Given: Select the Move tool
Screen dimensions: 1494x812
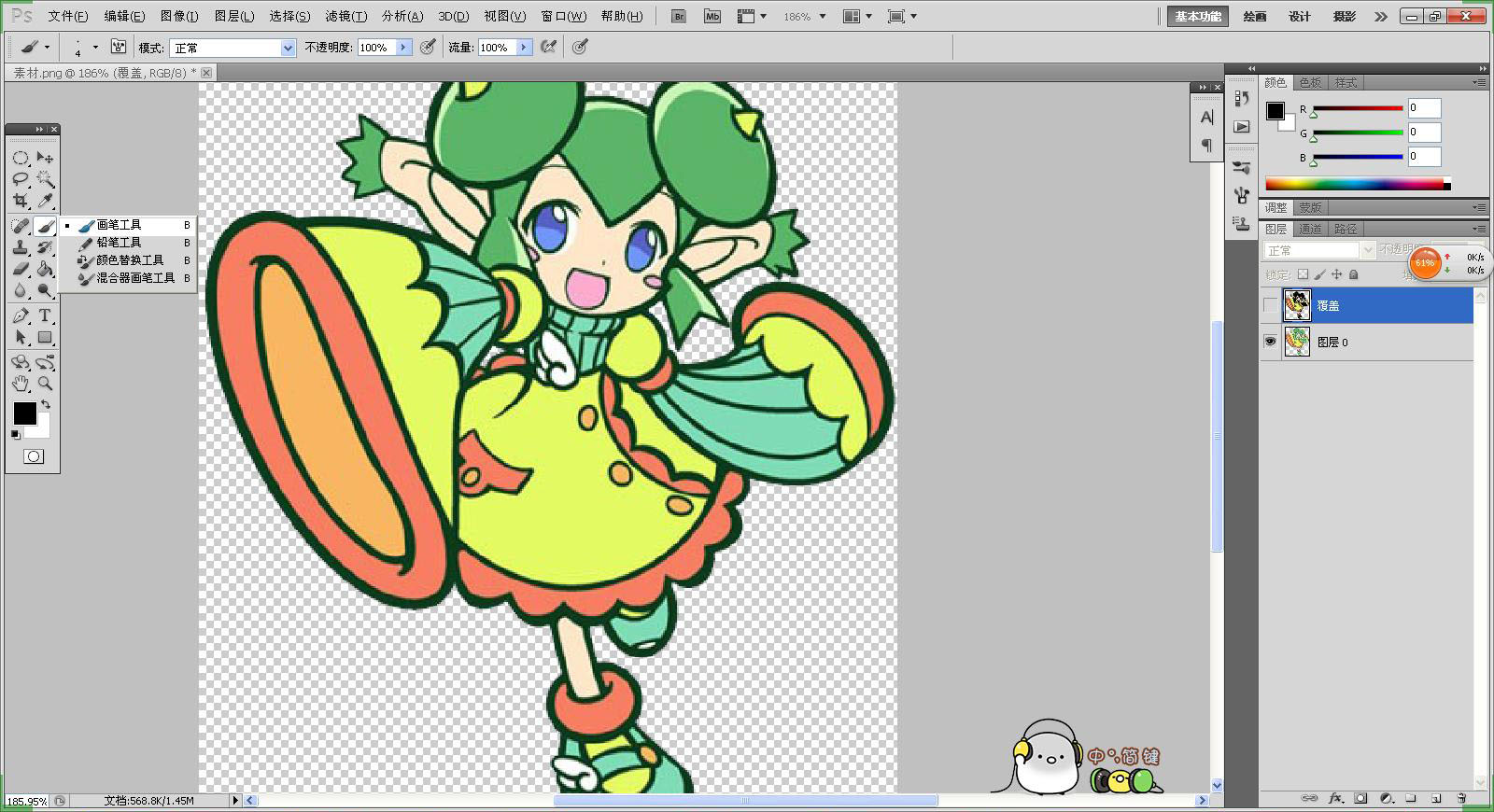Looking at the screenshot, I should [45, 158].
